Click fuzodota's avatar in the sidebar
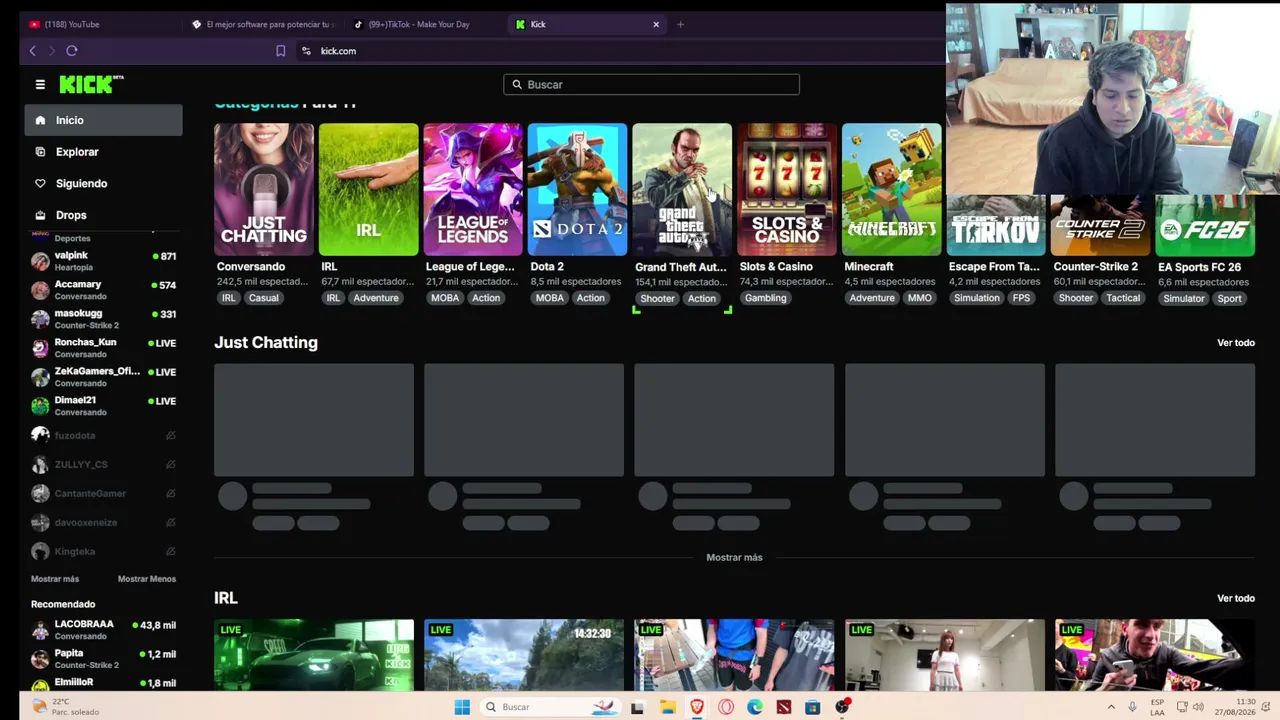The width and height of the screenshot is (1280, 720). tap(40, 435)
